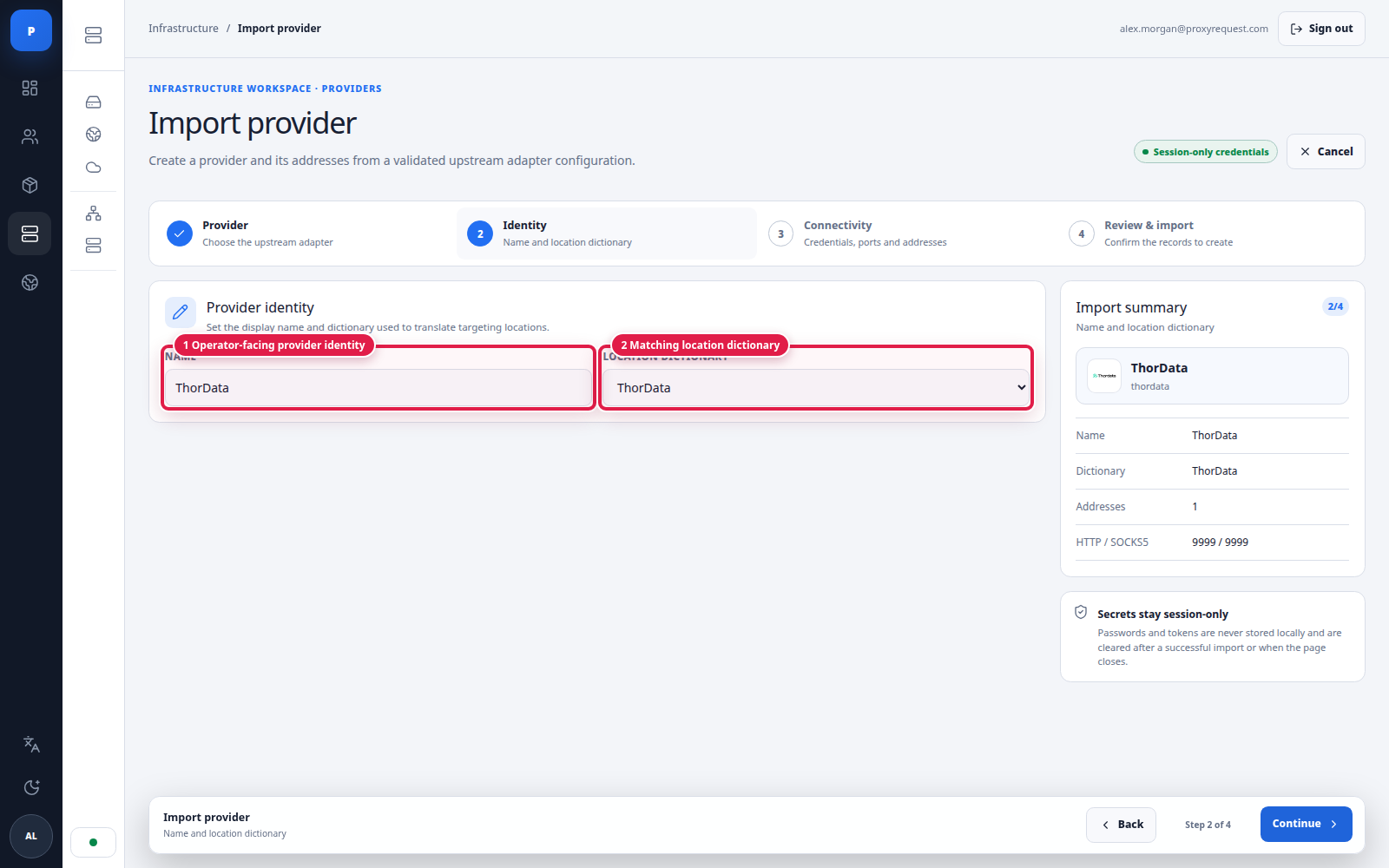Open the globe icon in dark rail
1389x868 pixels.
tap(30, 282)
